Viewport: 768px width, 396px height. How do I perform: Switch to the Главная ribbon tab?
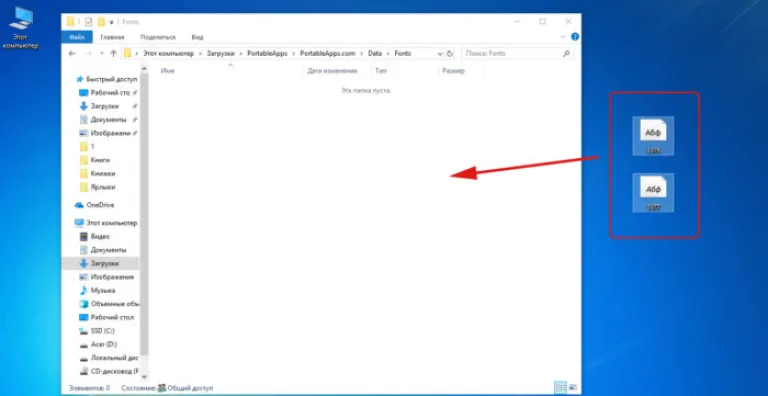point(112,37)
